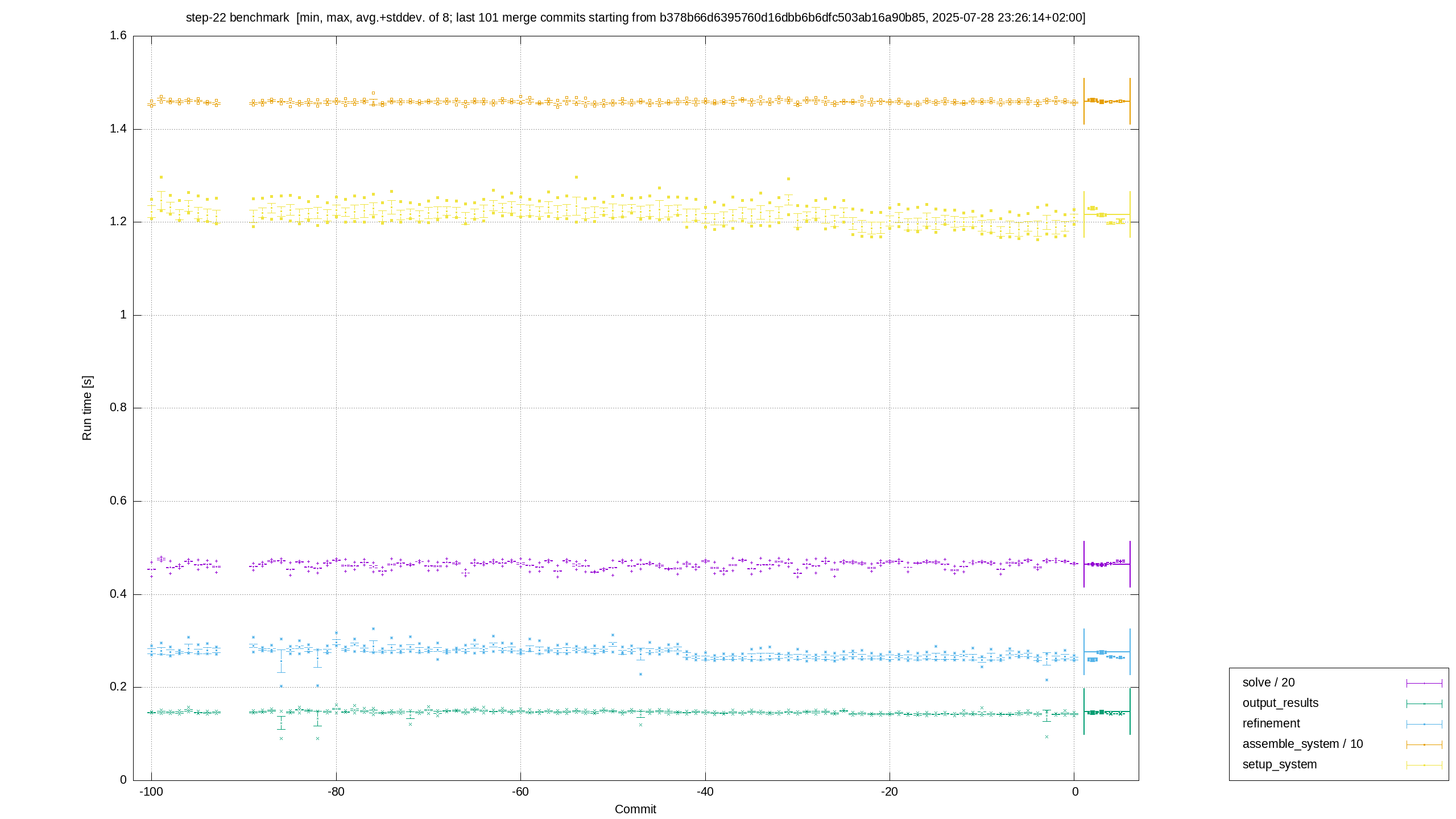This screenshot has height=819, width=1456.
Task: Click the 'Run time [s]' y-axis label
Action: [86, 408]
